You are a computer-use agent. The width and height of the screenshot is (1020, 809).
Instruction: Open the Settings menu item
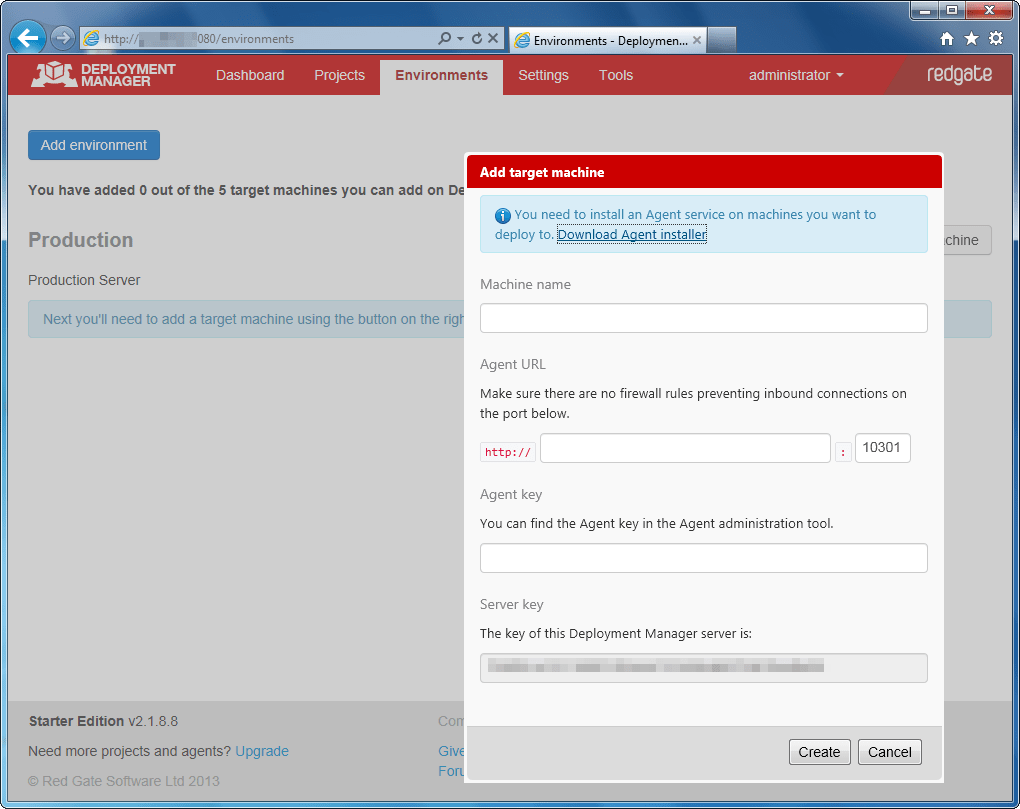pyautogui.click(x=543, y=75)
